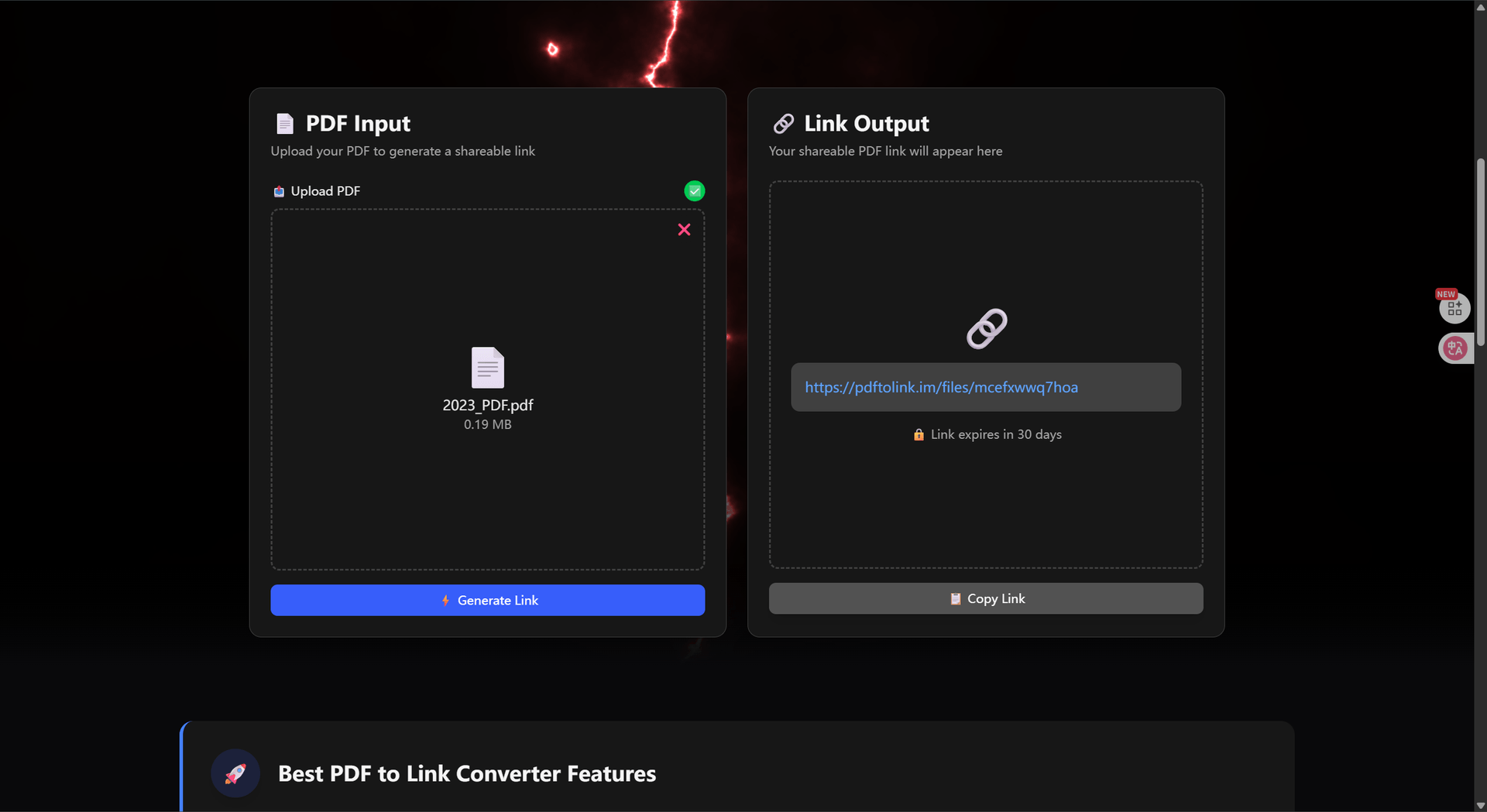Viewport: 1487px width, 812px height.
Task: Click the small Upload PDF label icon
Action: point(279,192)
